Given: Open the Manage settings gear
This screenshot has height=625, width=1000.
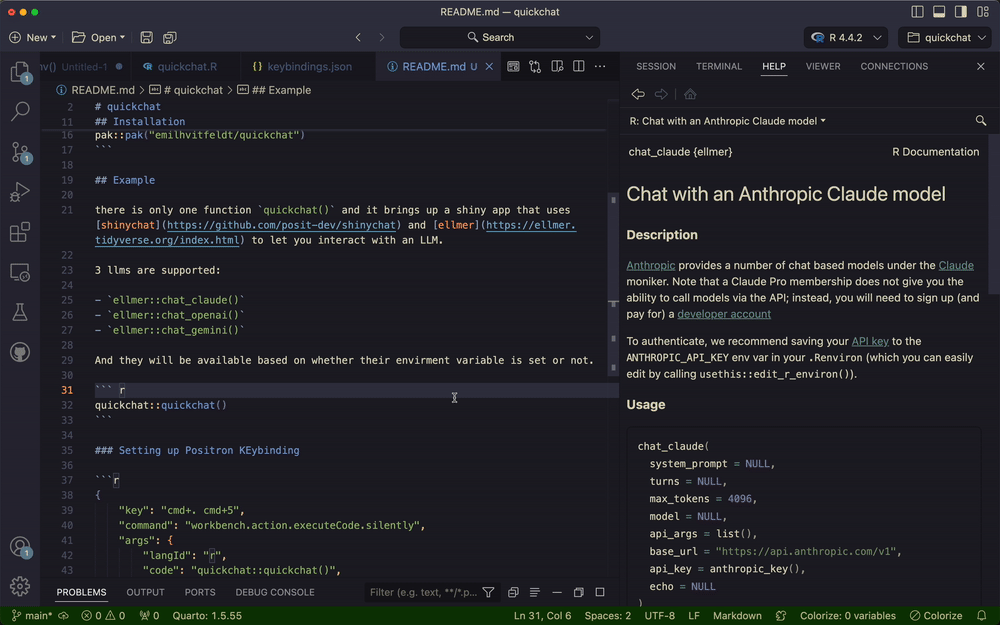Looking at the screenshot, I should point(20,586).
